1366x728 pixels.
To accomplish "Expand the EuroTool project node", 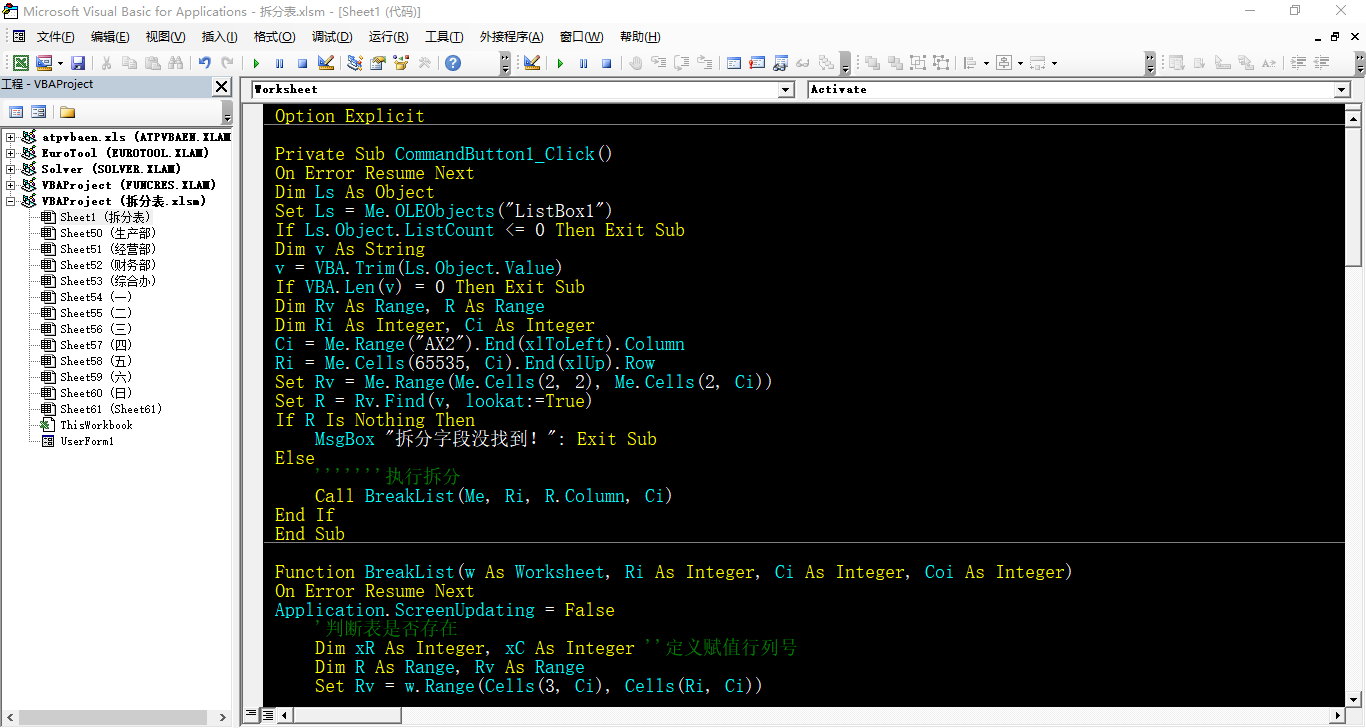I will [x=10, y=153].
